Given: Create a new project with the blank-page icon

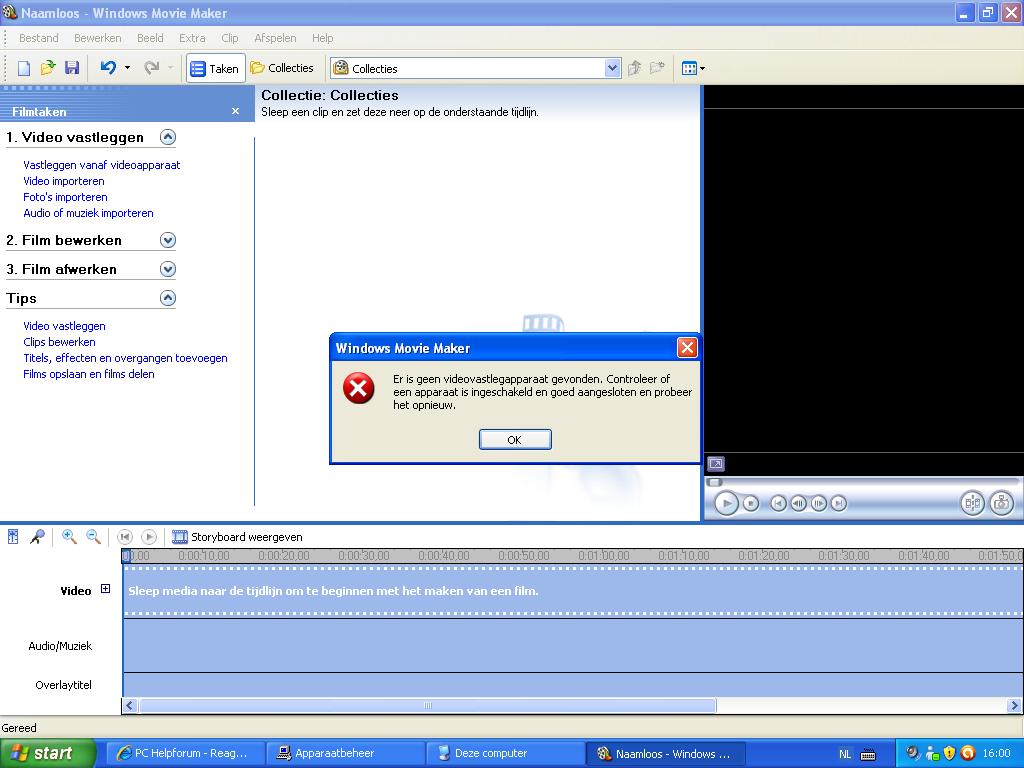Looking at the screenshot, I should tap(24, 68).
